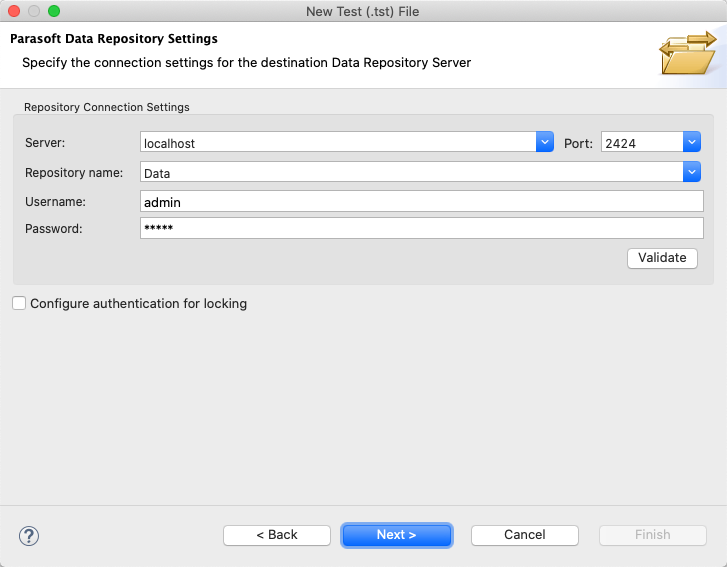Close the New Test file dialog window
This screenshot has height=567, width=727.
(x=14, y=11)
